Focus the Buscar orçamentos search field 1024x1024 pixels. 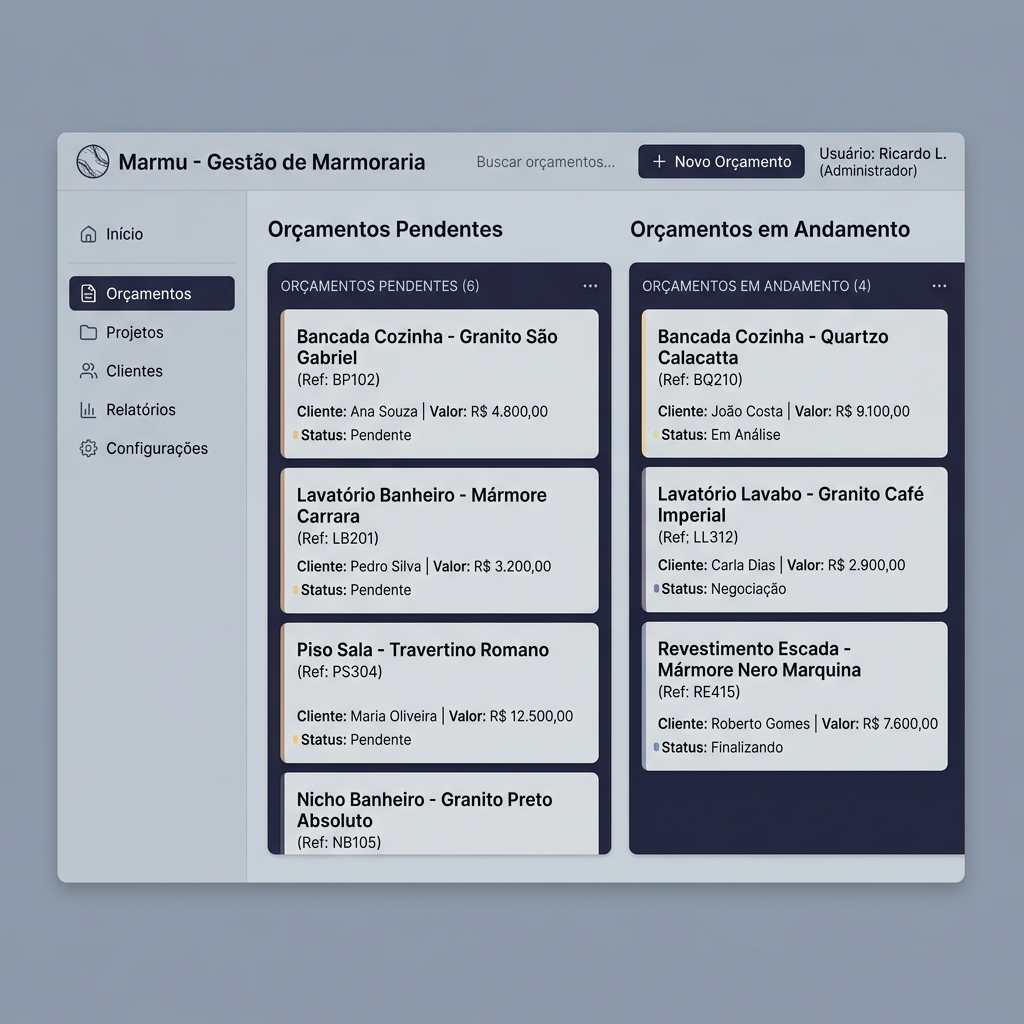point(545,162)
